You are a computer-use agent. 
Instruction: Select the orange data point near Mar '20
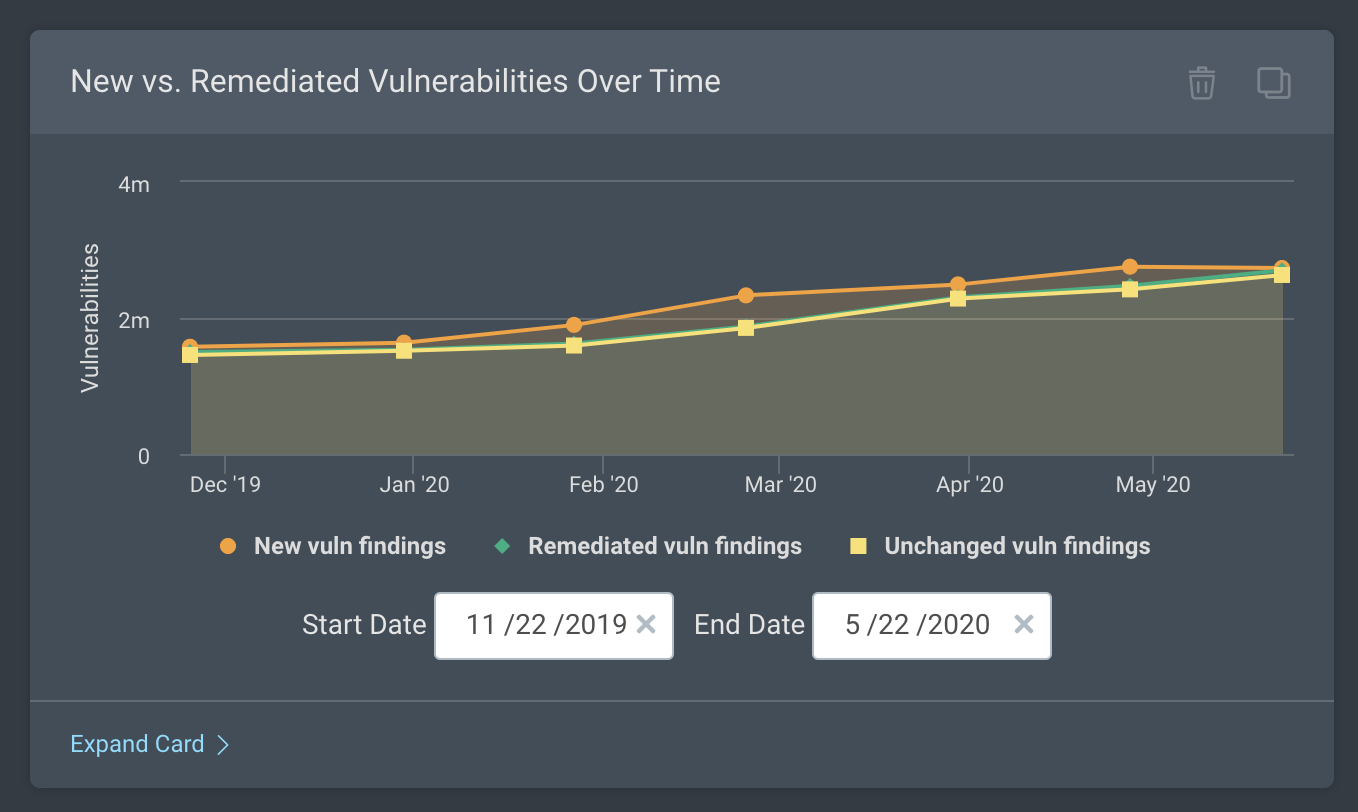tap(746, 295)
